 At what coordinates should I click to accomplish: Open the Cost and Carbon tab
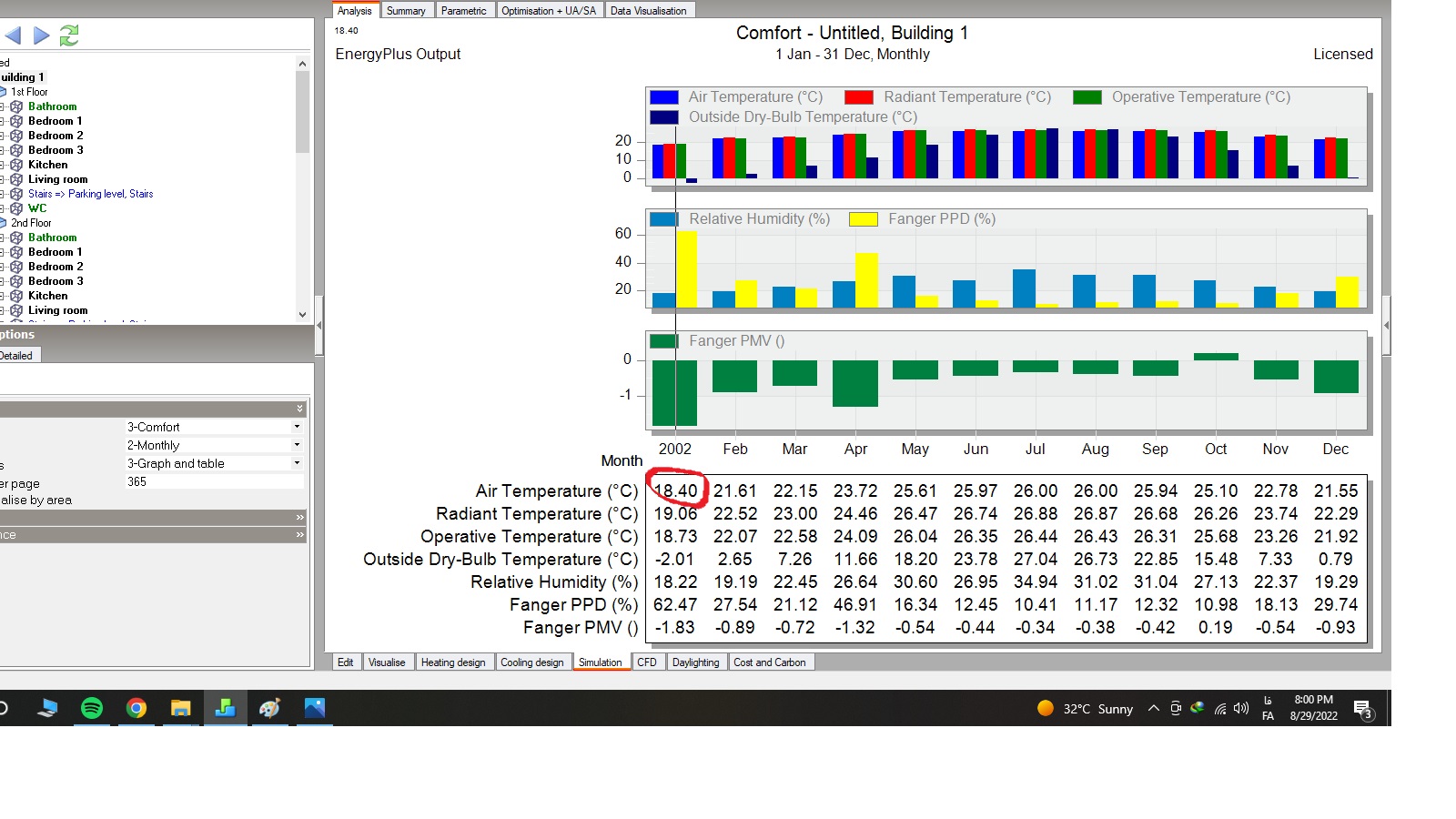click(770, 662)
